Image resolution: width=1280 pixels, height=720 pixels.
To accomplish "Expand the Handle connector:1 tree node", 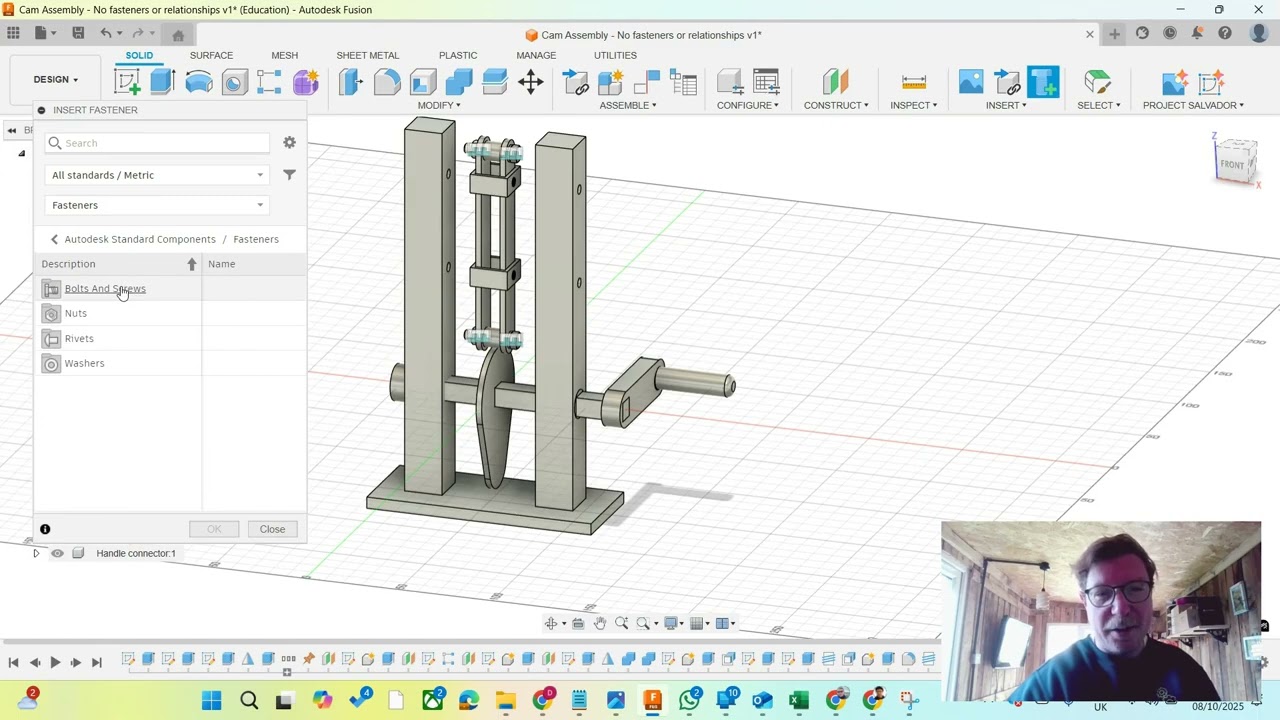I will (36, 553).
